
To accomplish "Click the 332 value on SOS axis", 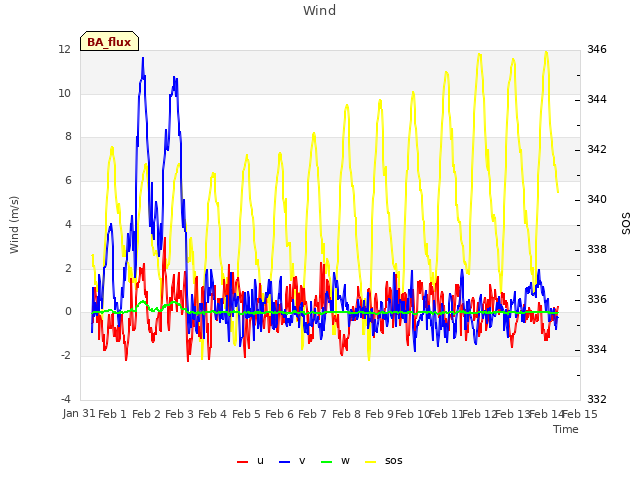I will coord(597,399).
